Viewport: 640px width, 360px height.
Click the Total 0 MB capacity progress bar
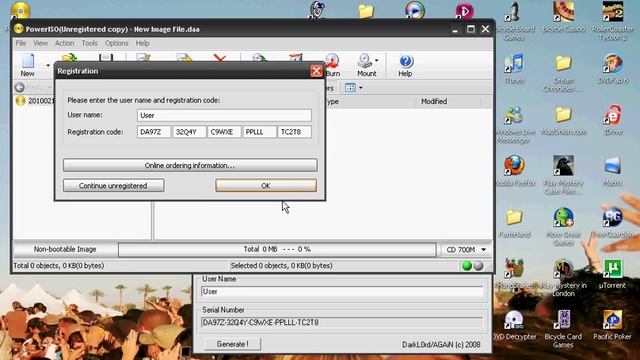point(277,249)
